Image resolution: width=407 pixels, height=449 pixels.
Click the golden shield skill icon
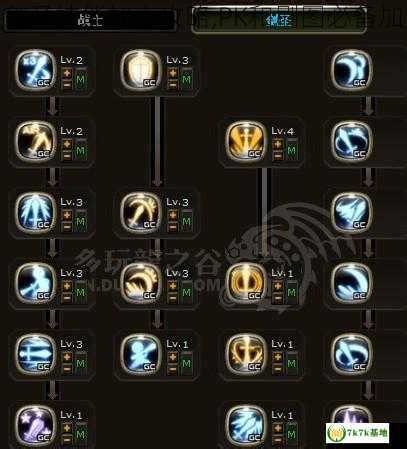point(141,71)
